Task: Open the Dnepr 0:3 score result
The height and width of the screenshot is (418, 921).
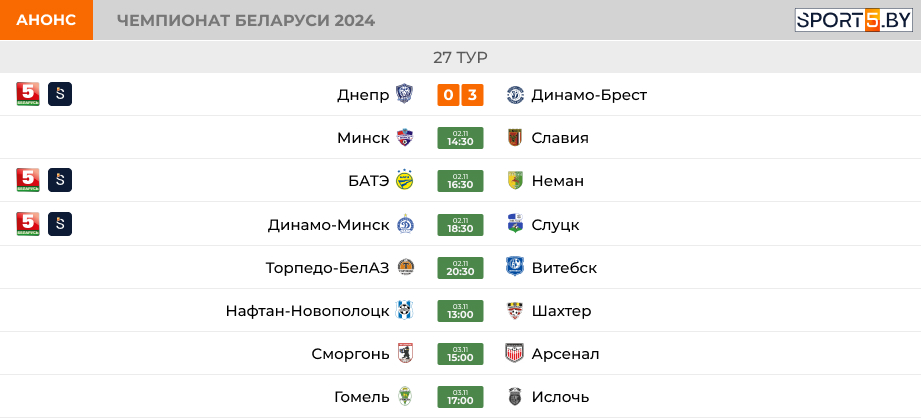Action: 460,95
